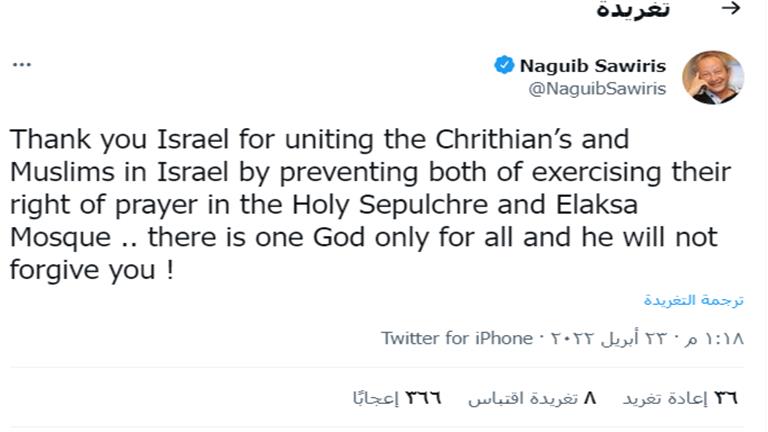Translate the tweet via ترجمة التغريدة
Screen dimensions: 768x432
[694, 299]
